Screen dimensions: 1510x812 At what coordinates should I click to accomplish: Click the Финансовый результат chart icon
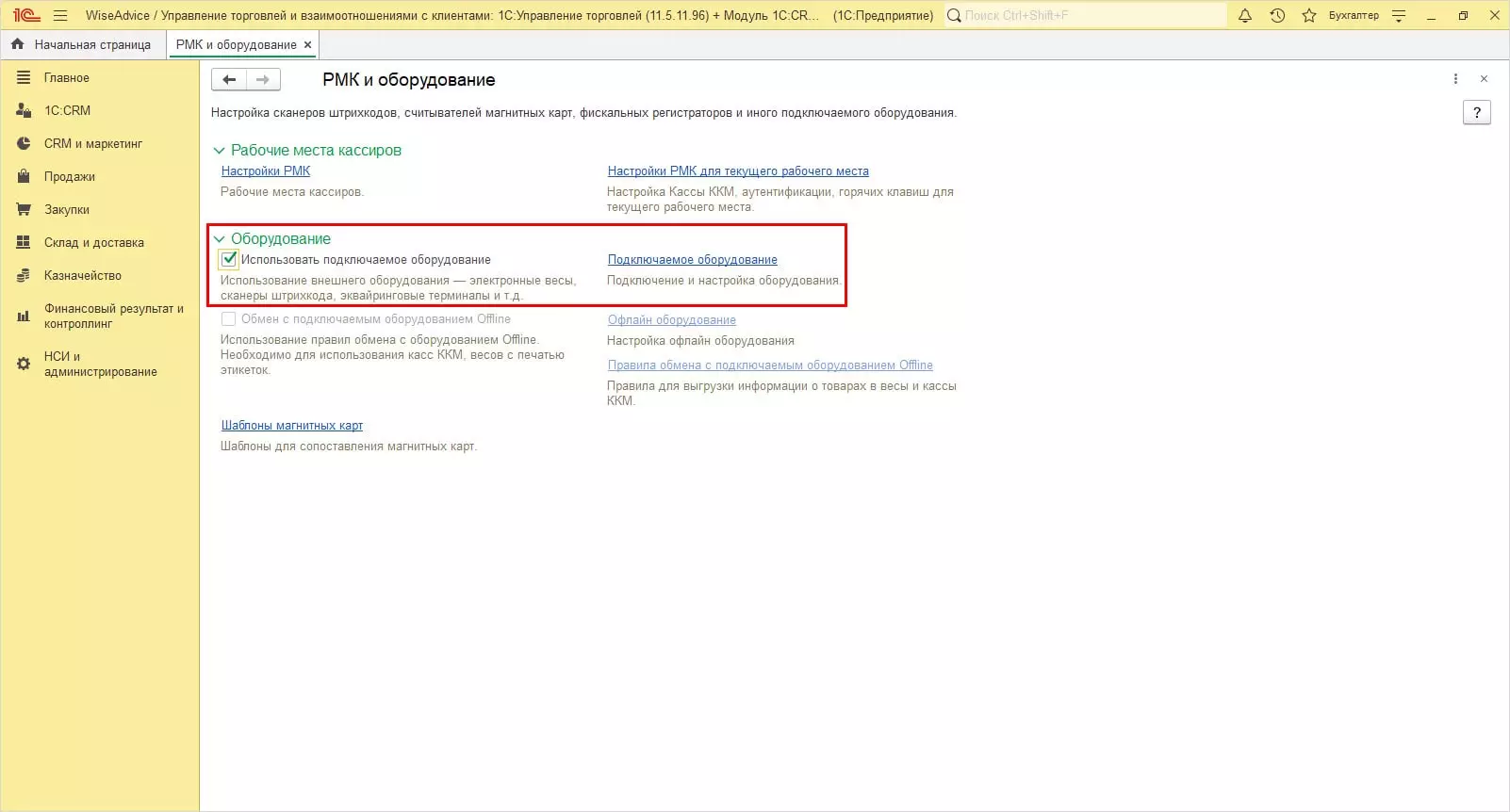click(24, 317)
